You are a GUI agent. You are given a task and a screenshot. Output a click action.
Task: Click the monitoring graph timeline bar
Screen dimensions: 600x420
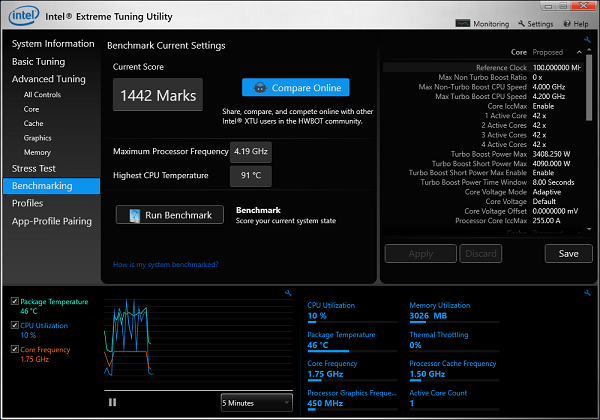pyautogui.click(x=198, y=391)
